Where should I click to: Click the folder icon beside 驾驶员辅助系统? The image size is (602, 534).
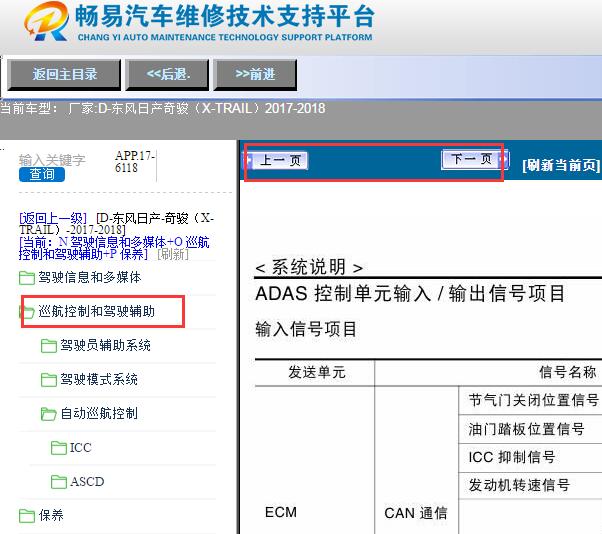49,346
